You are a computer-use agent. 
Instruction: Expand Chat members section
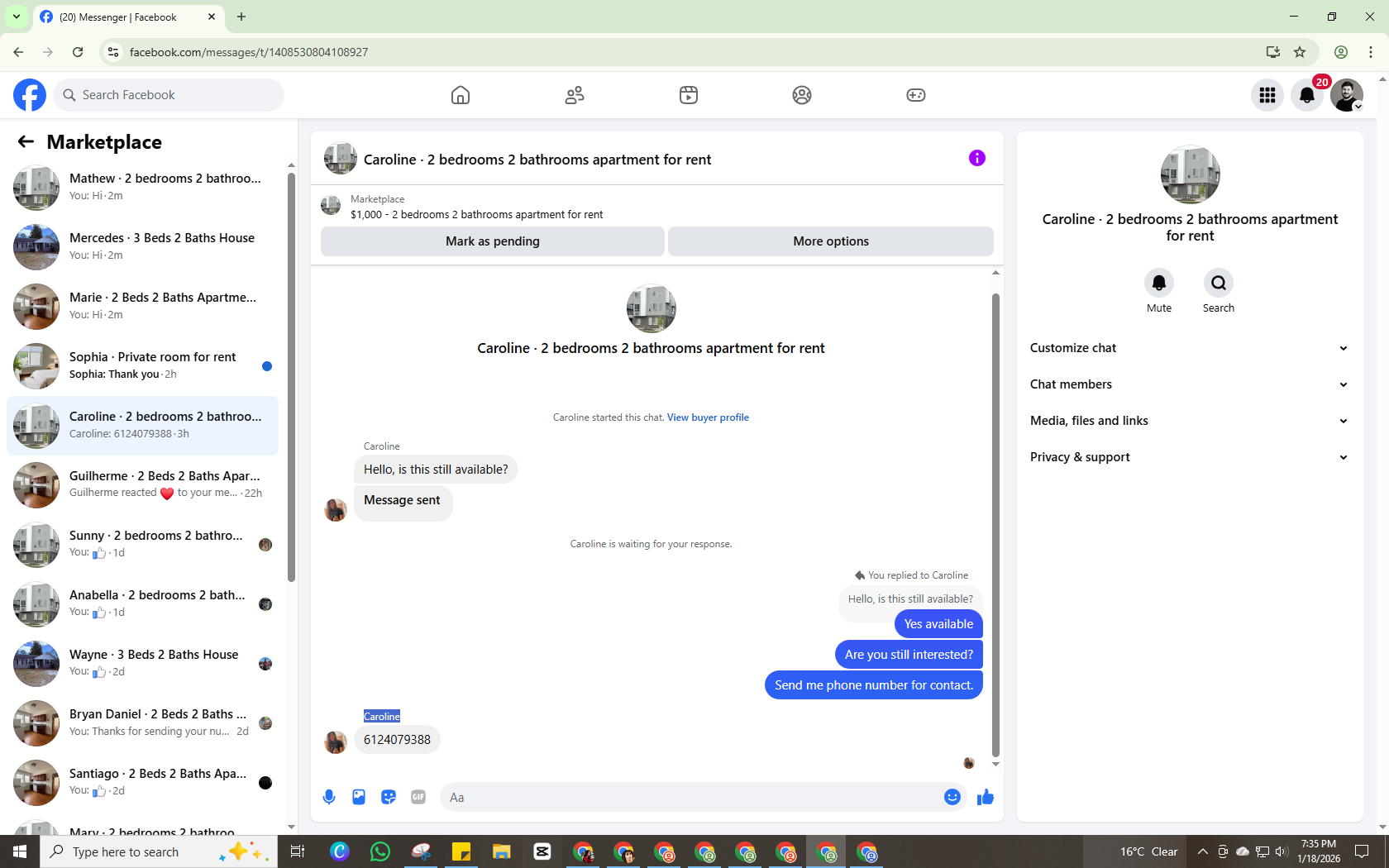1190,384
